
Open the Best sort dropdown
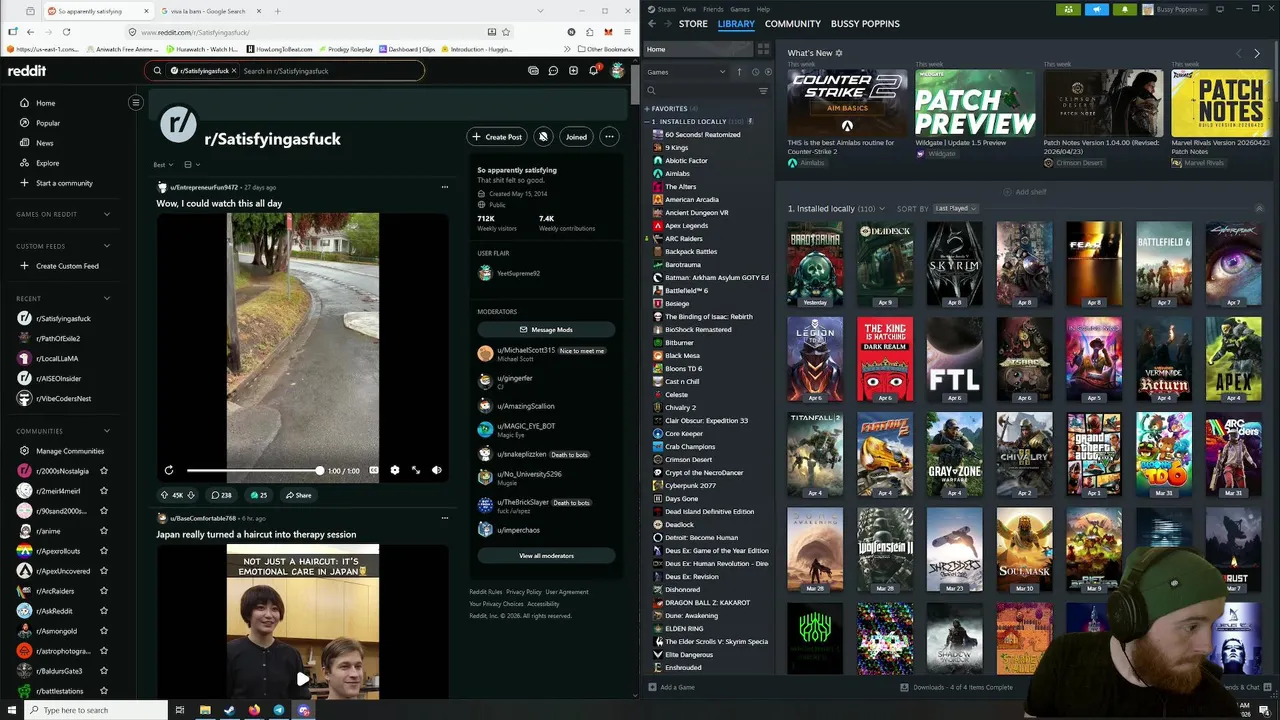pos(163,165)
